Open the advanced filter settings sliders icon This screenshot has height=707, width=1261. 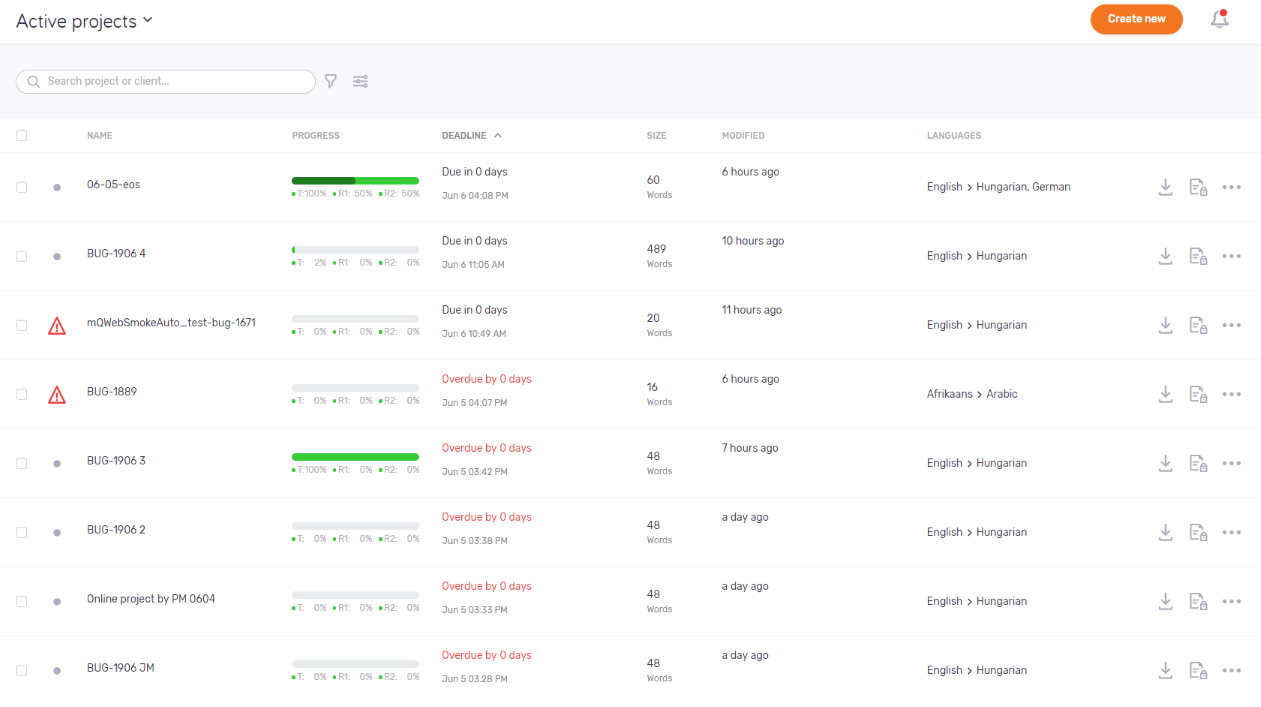[x=361, y=81]
